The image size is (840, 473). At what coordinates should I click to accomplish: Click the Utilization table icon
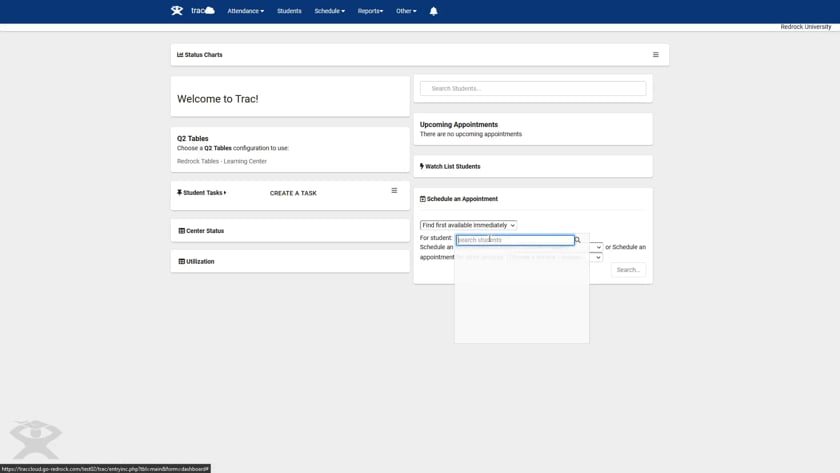pyautogui.click(x=182, y=261)
